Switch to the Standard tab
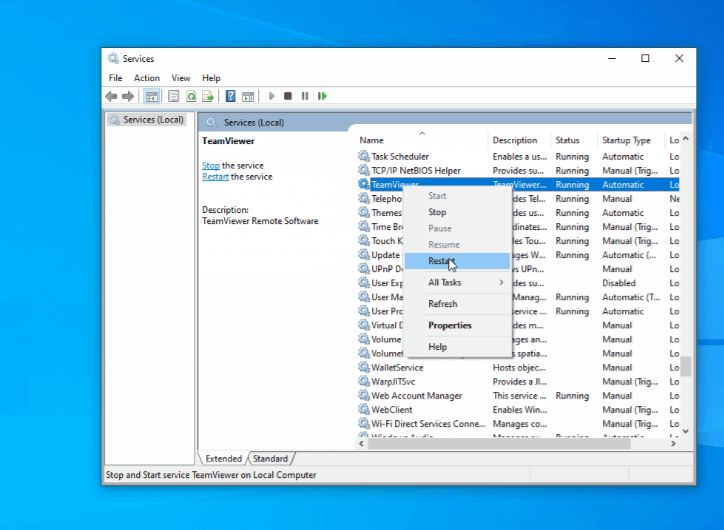724x530 pixels. (271, 458)
